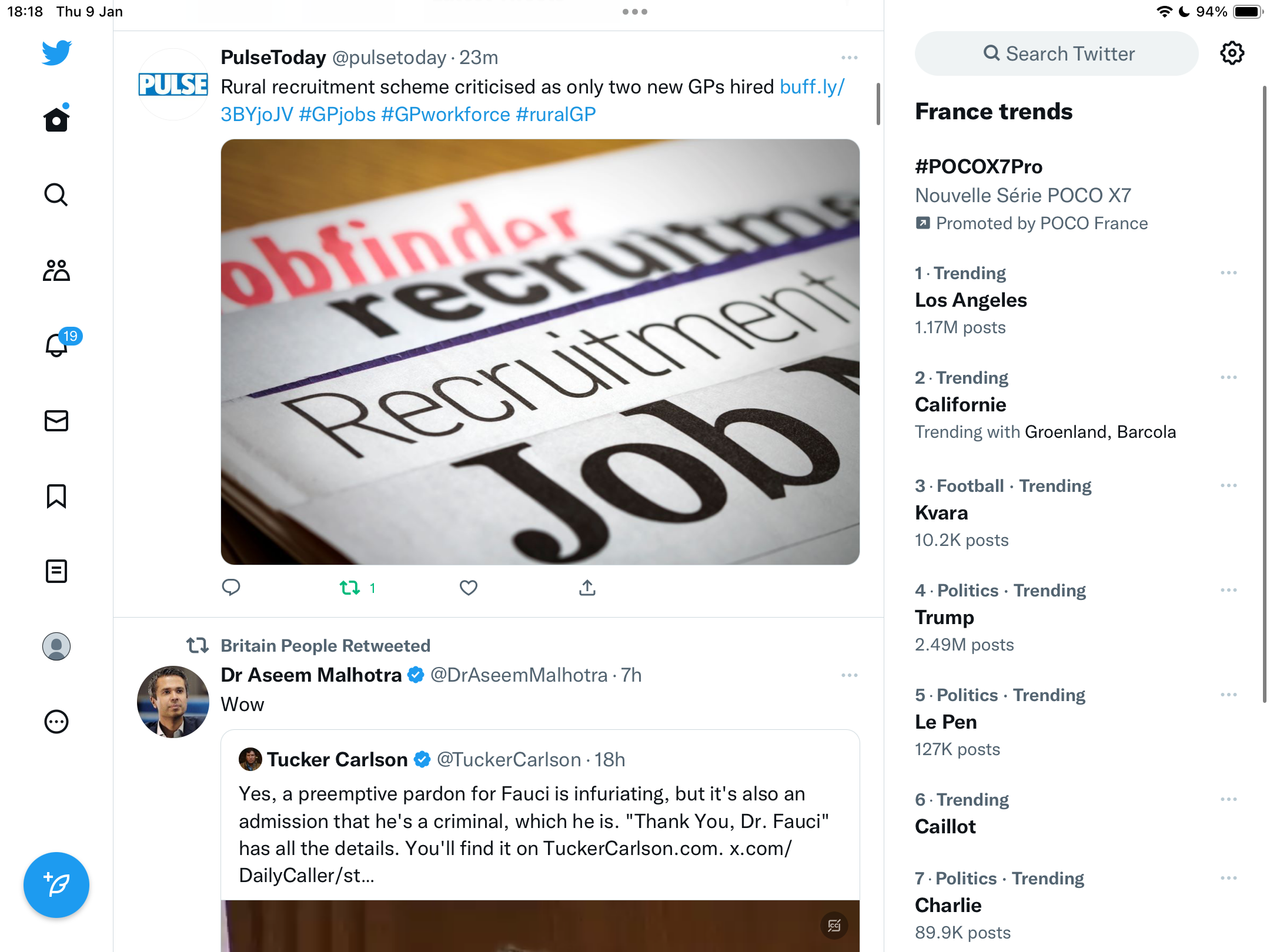Share the PulseToday tweet
The height and width of the screenshot is (952, 1270).
(587, 587)
